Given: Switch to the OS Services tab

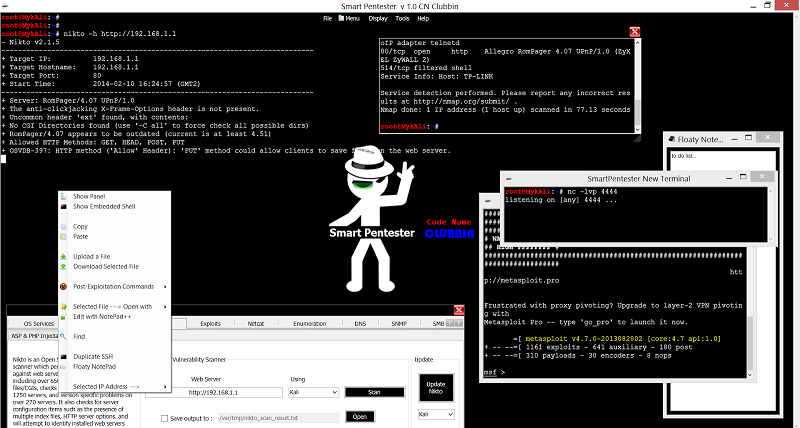Looking at the screenshot, I should click(39, 323).
